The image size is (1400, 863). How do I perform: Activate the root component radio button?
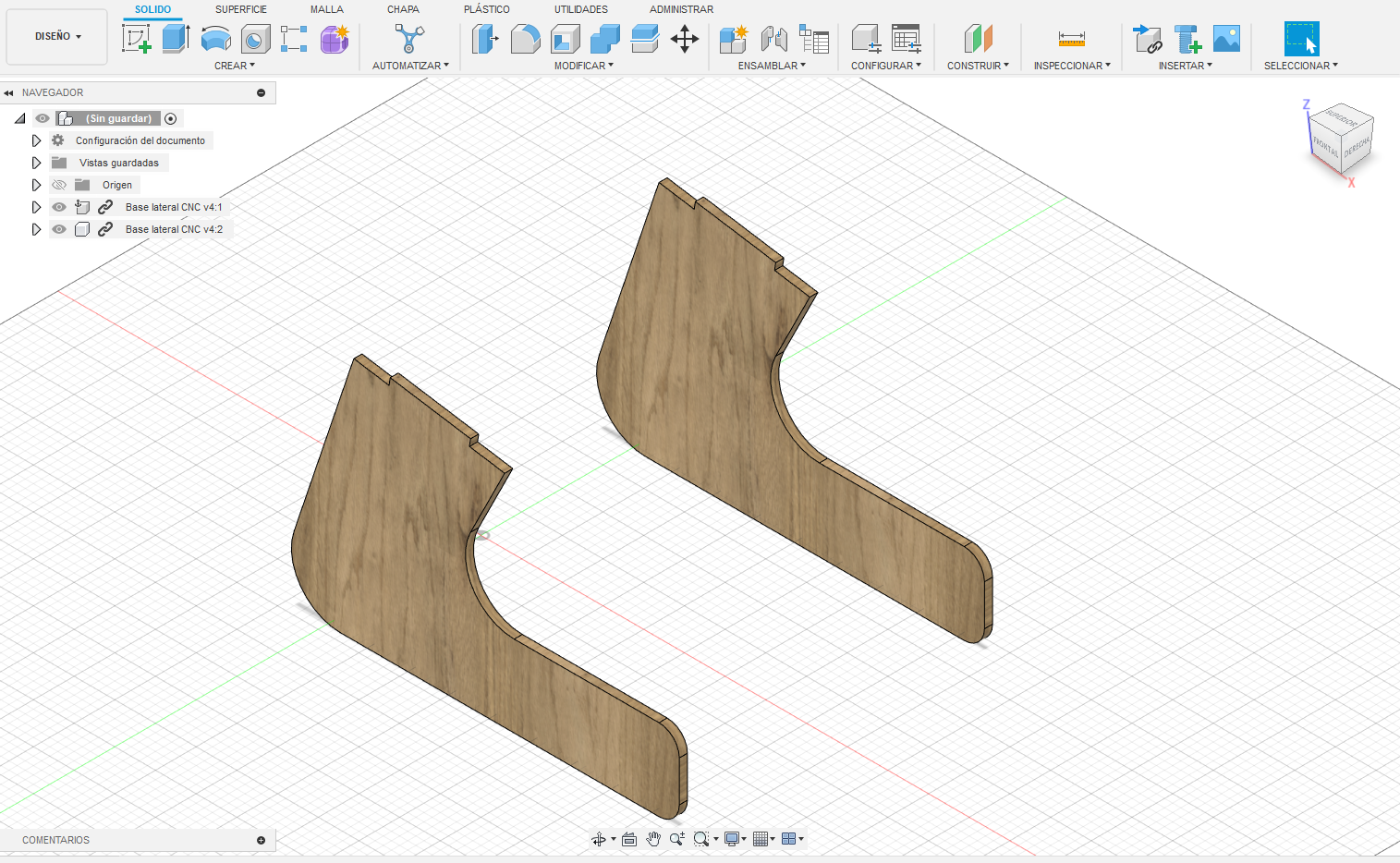point(171,118)
